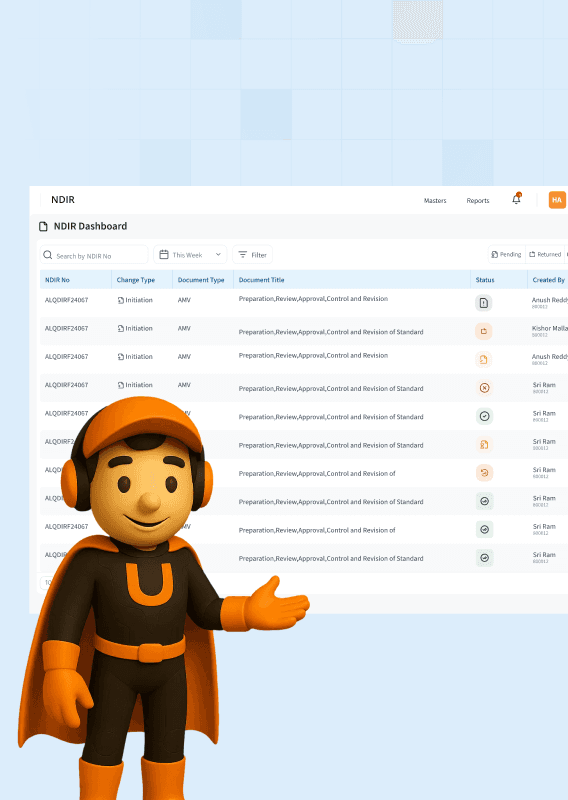Click the search magnifier icon
The image size is (568, 800).
[48, 255]
